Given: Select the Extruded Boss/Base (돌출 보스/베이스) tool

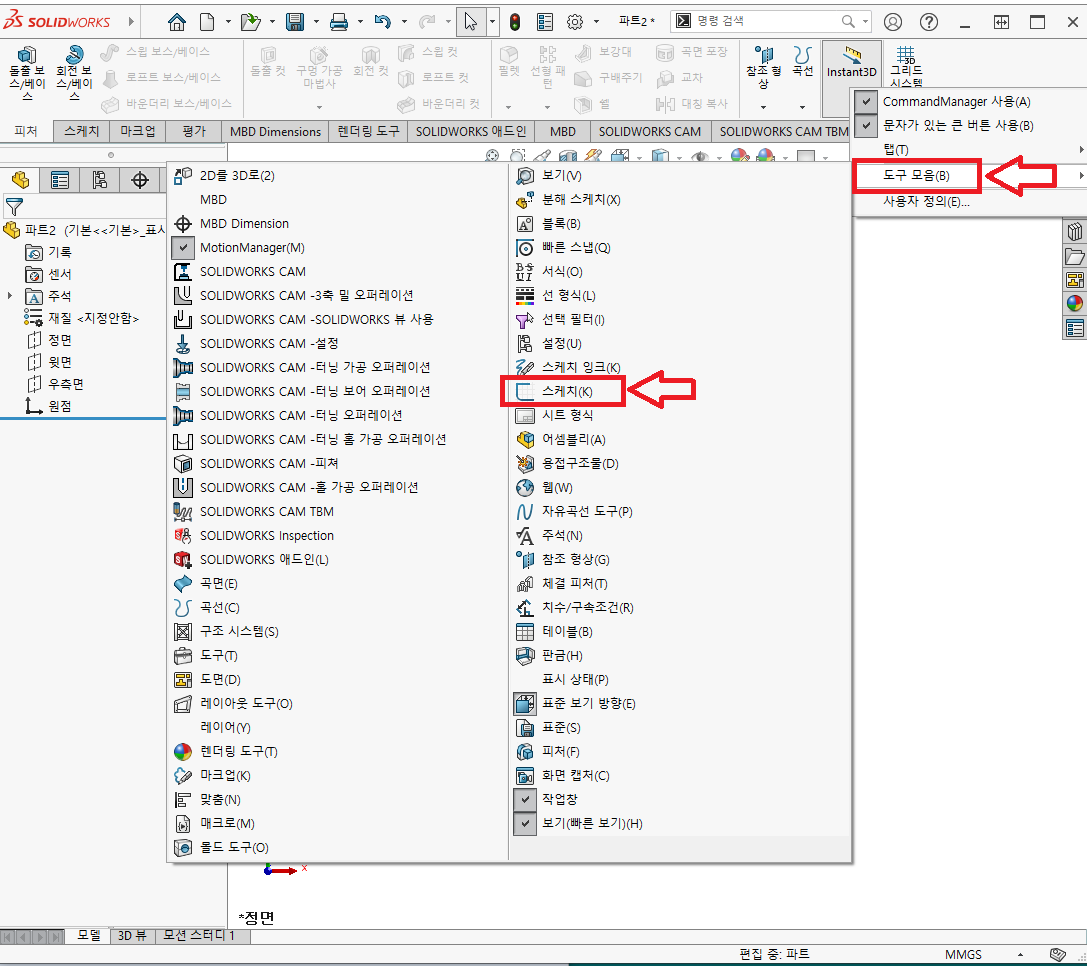Looking at the screenshot, I should coord(26,73).
